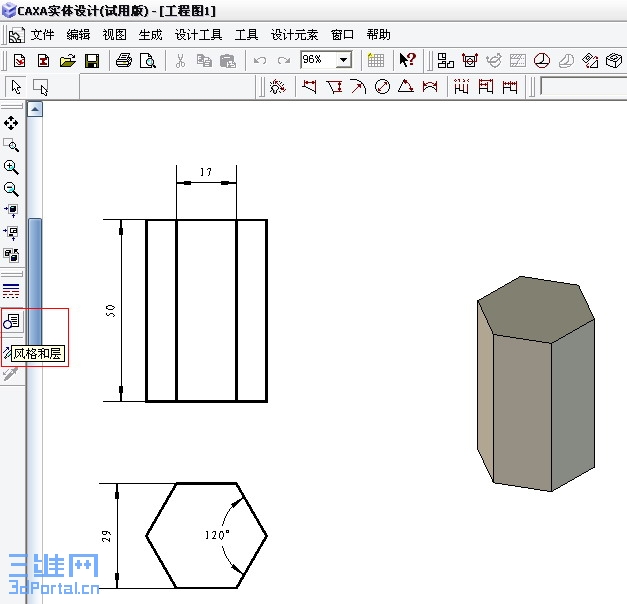Open the 设计元素 menu
Screen dimensions: 627x604
[294, 35]
